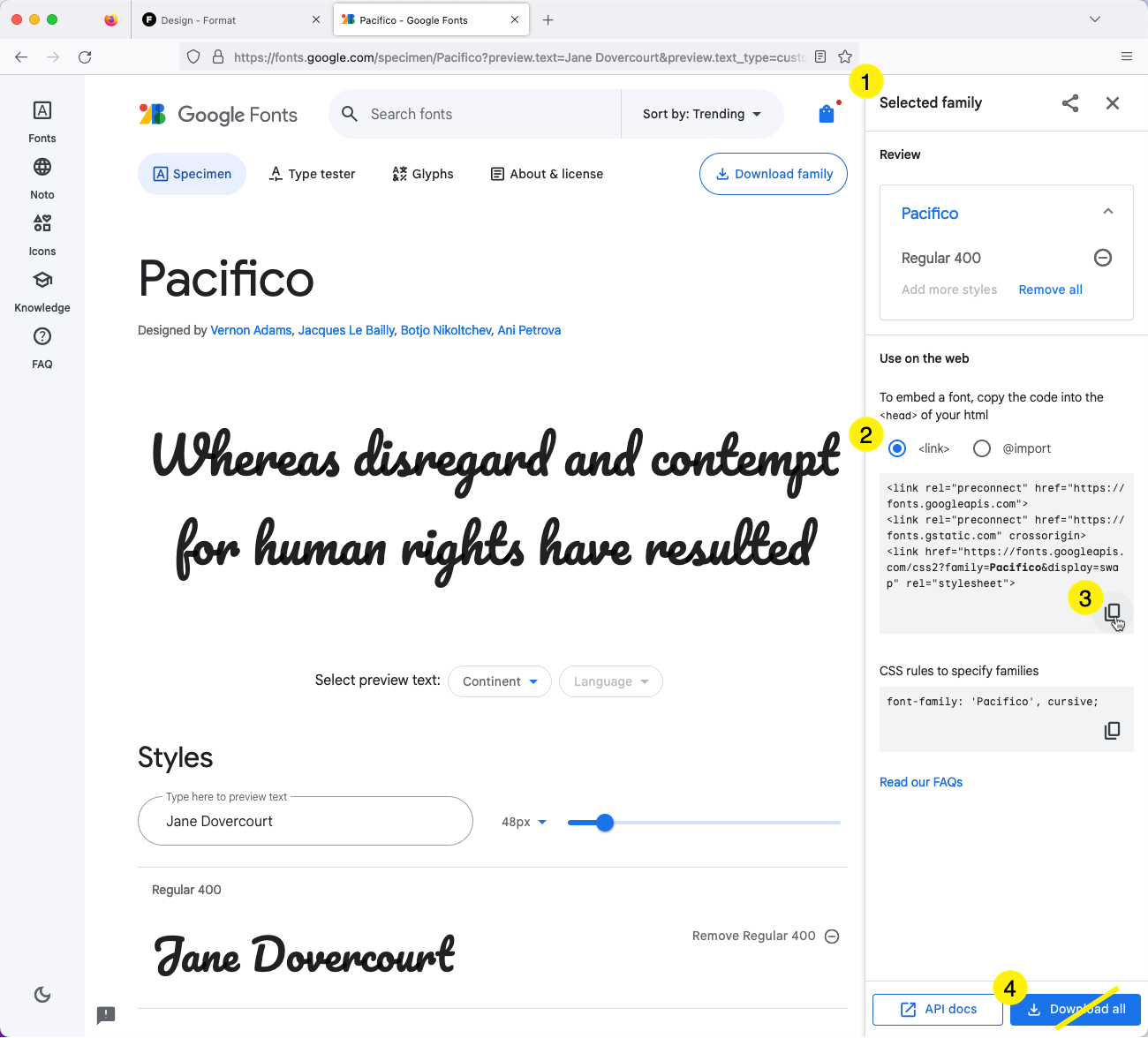The height and width of the screenshot is (1038, 1148).
Task: Open designer Jacques Le Bailly link
Action: 346,330
